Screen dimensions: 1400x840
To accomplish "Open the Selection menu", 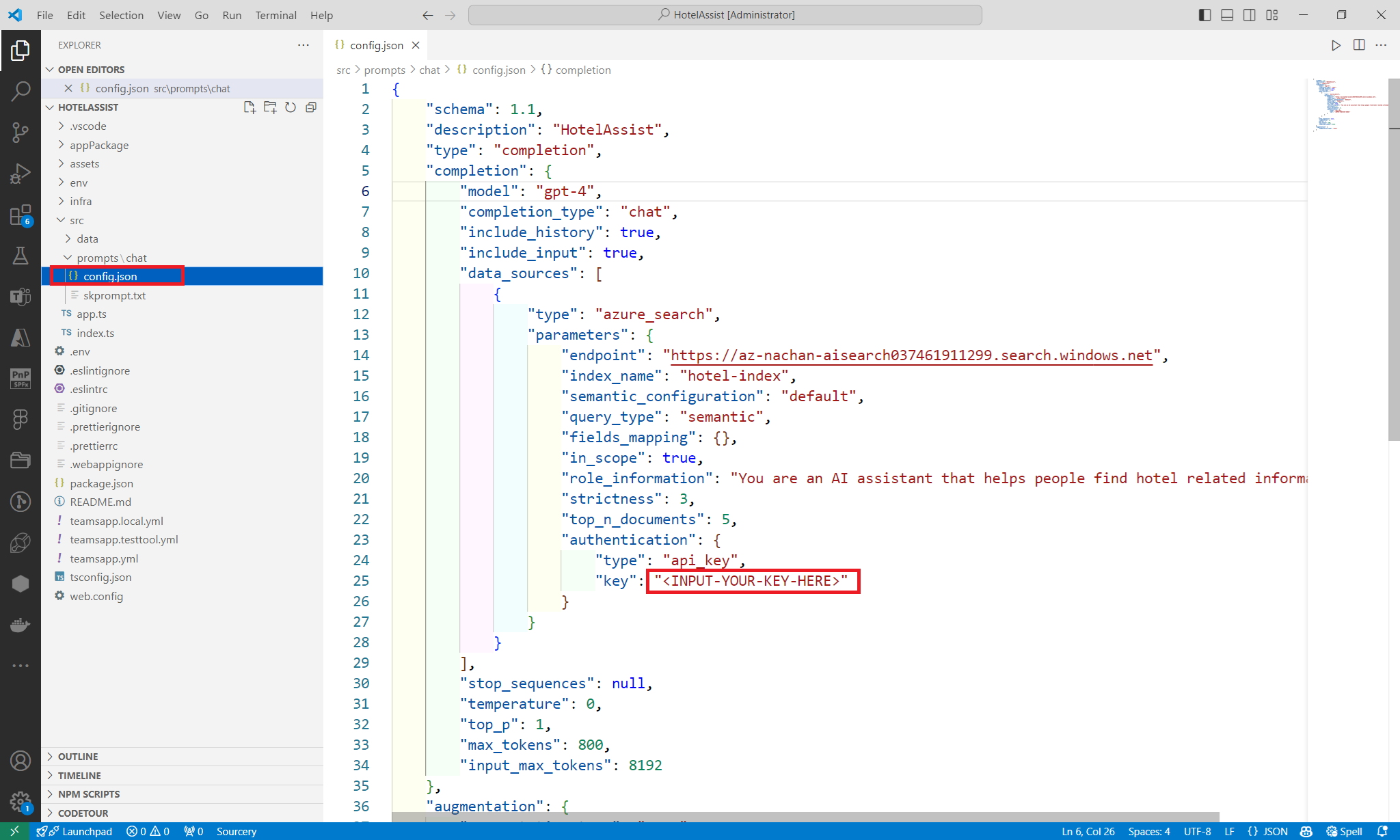I will pos(121,15).
